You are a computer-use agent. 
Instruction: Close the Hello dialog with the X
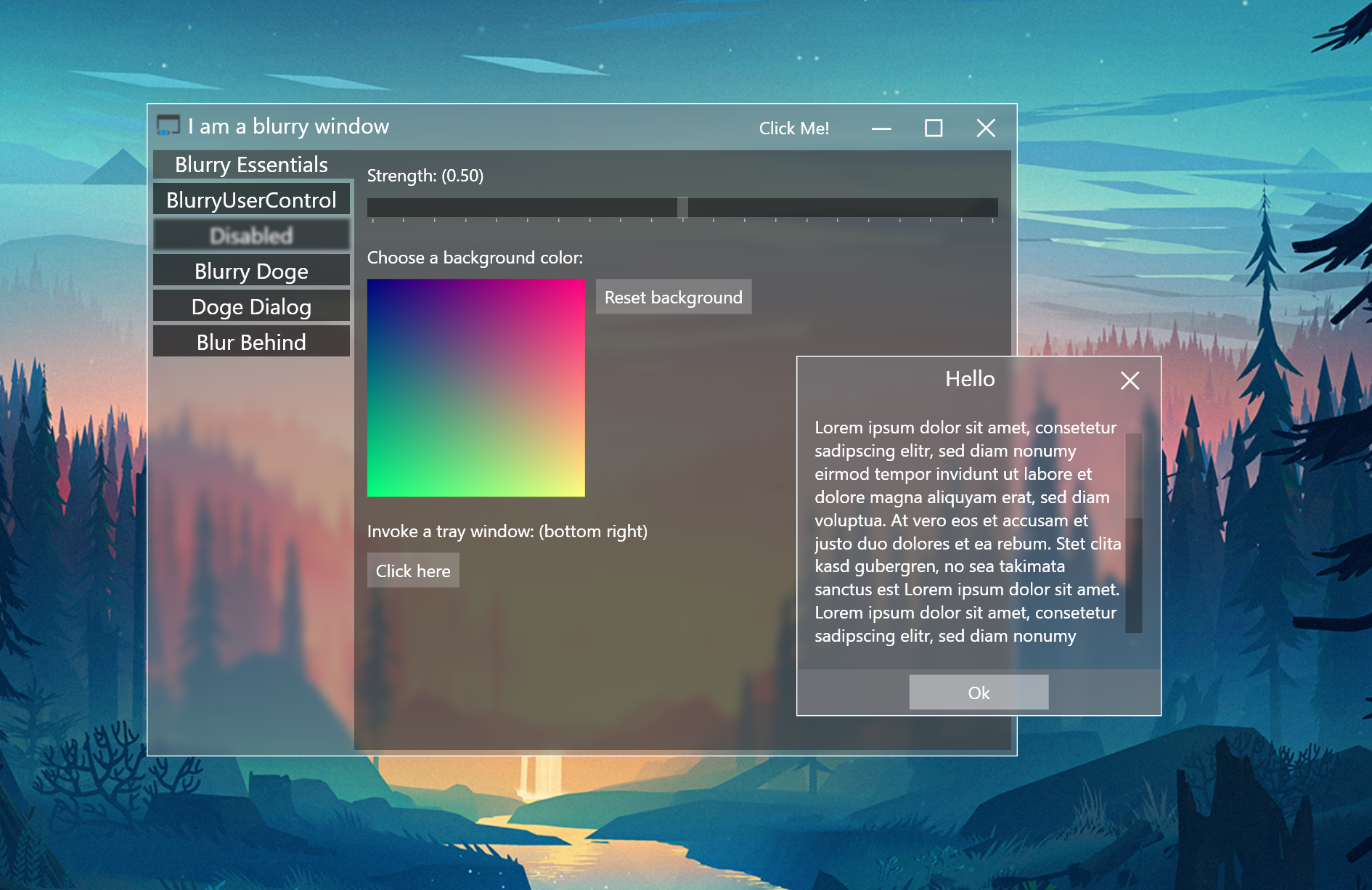1130,380
